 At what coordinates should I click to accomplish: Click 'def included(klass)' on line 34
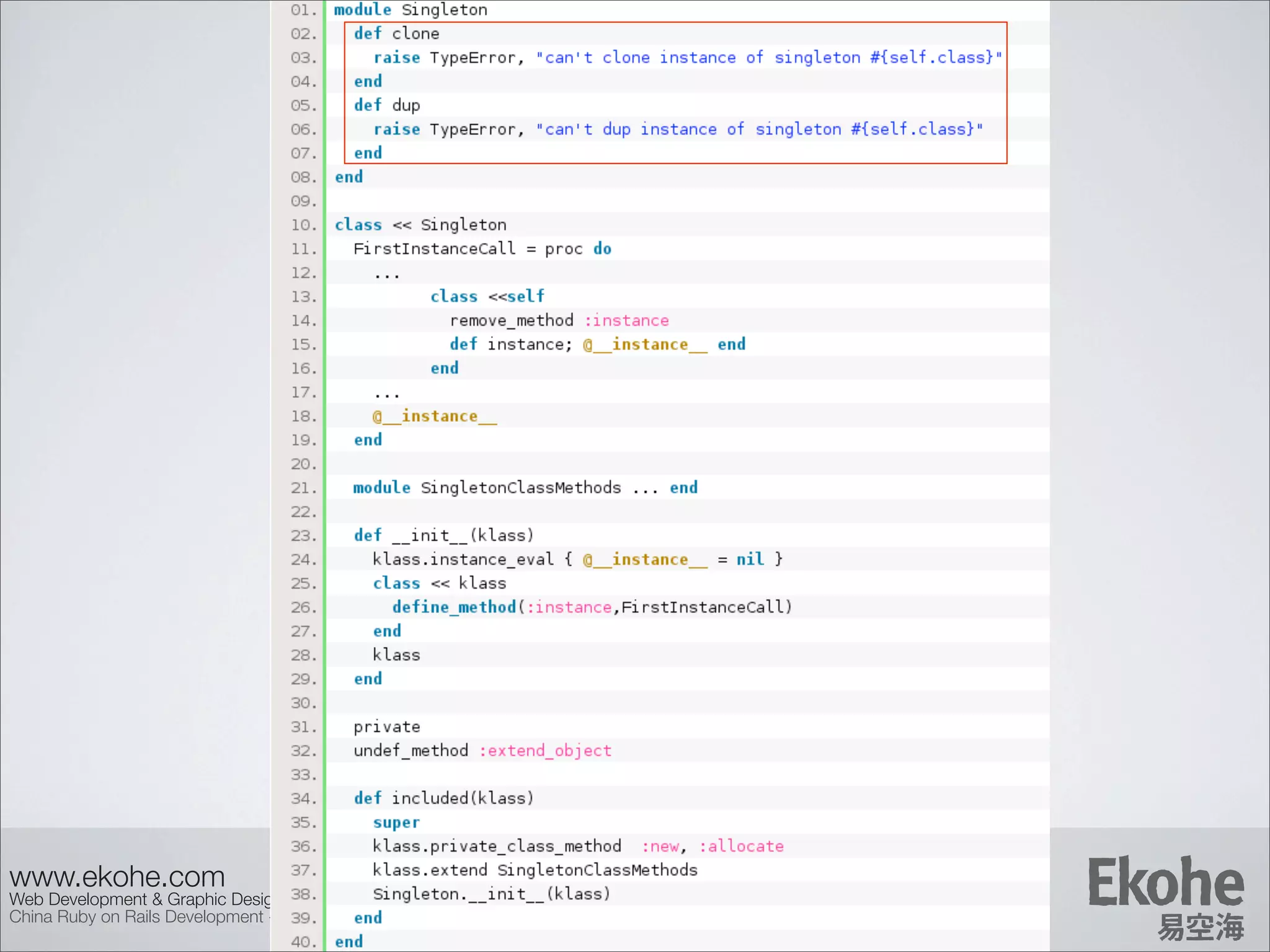pos(443,798)
